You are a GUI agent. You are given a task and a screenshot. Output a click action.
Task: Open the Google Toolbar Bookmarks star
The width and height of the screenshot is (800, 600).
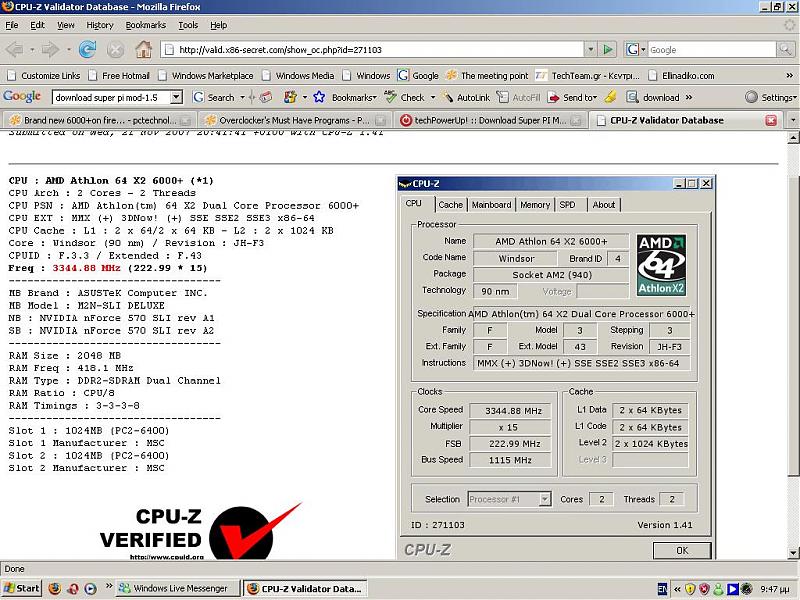[x=319, y=97]
